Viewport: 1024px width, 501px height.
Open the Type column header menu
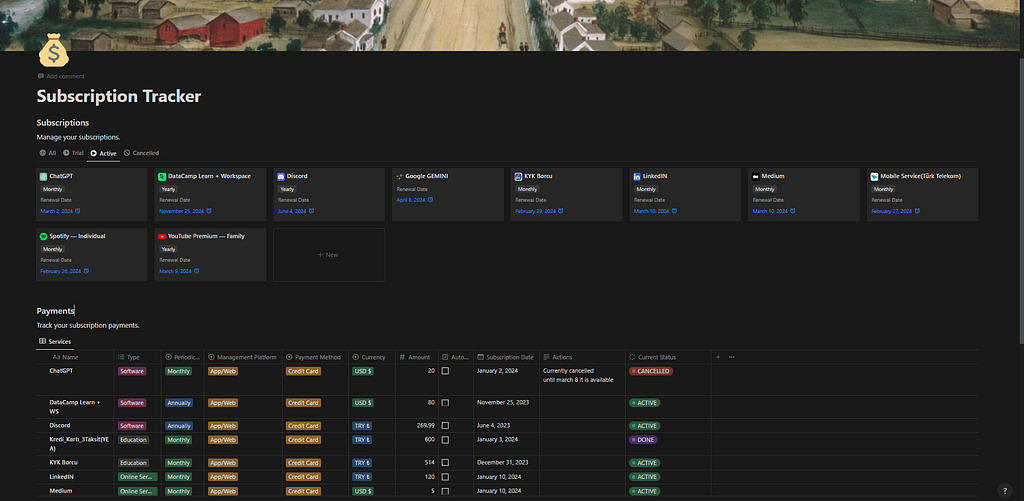coord(137,357)
